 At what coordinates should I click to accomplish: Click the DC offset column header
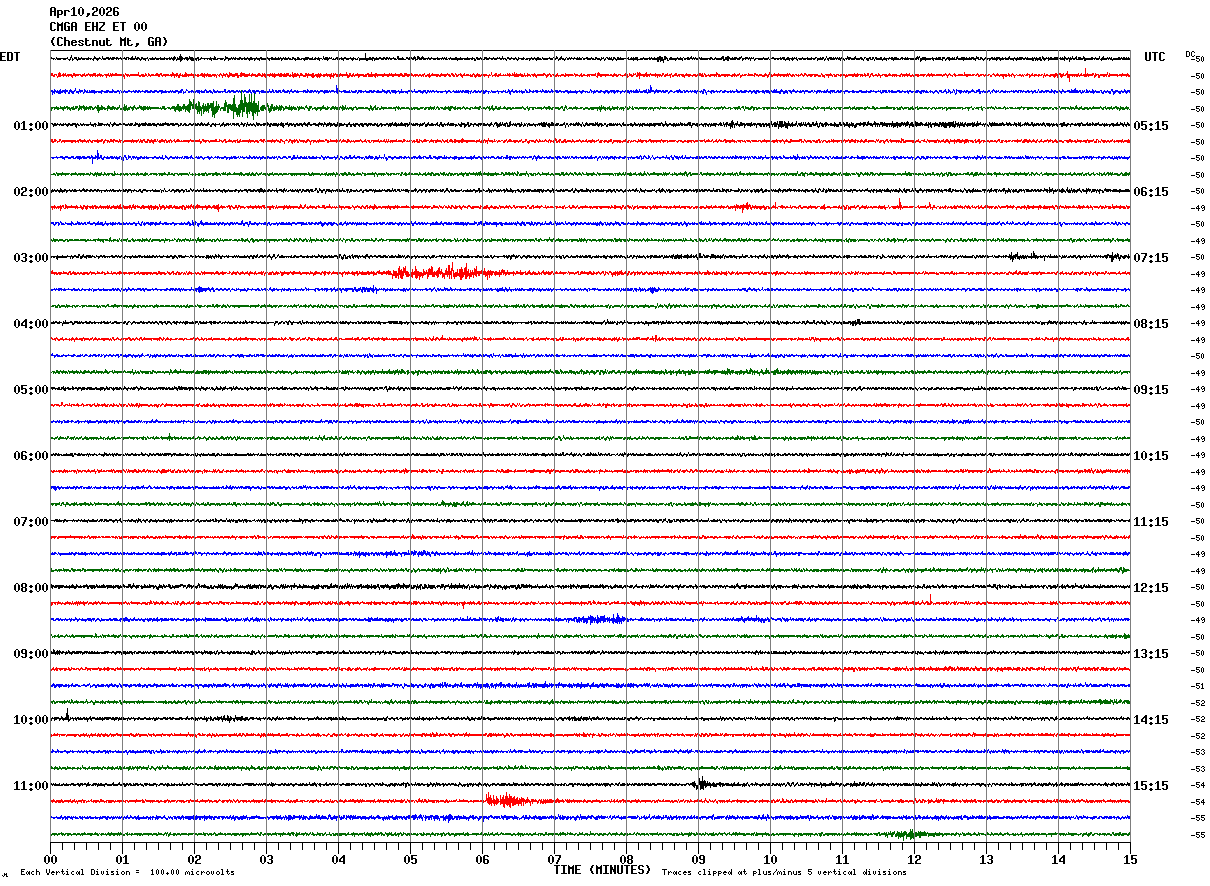coord(1190,53)
